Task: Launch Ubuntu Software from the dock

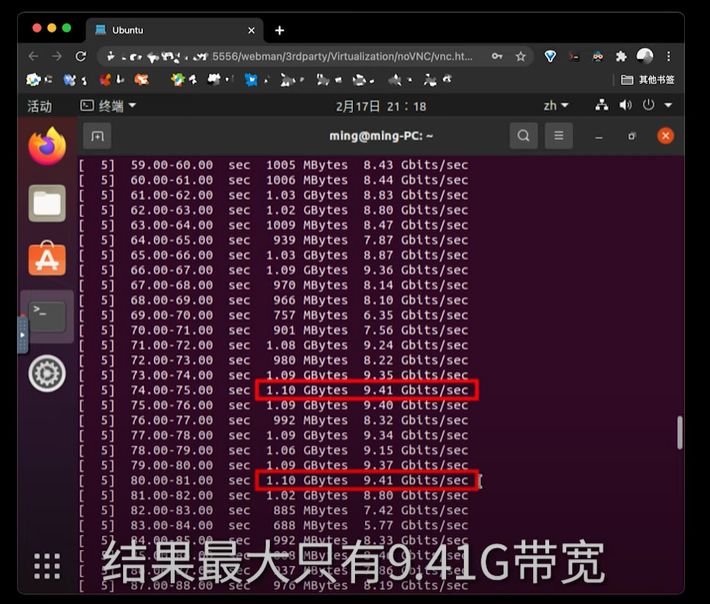Action: click(x=47, y=259)
